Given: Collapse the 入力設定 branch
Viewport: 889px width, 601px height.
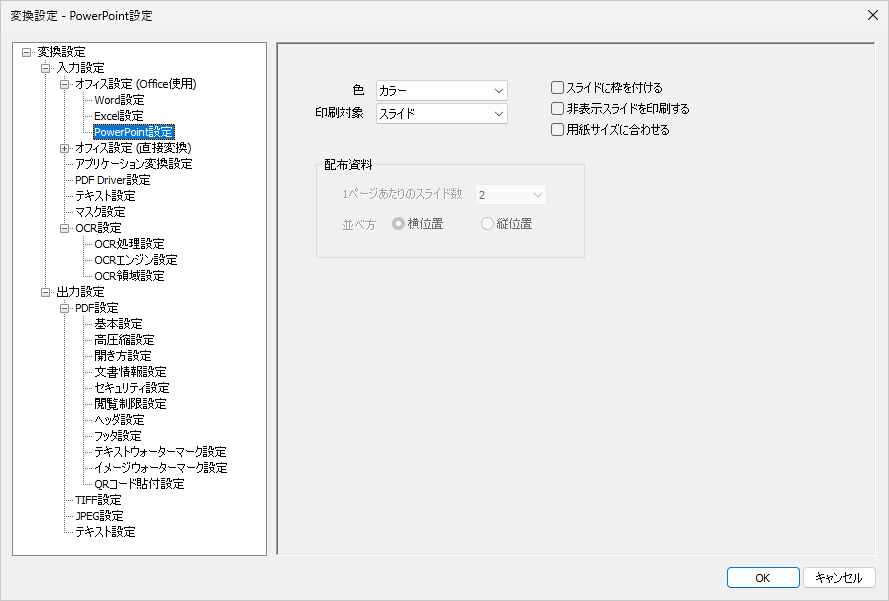Looking at the screenshot, I should coord(43,67).
